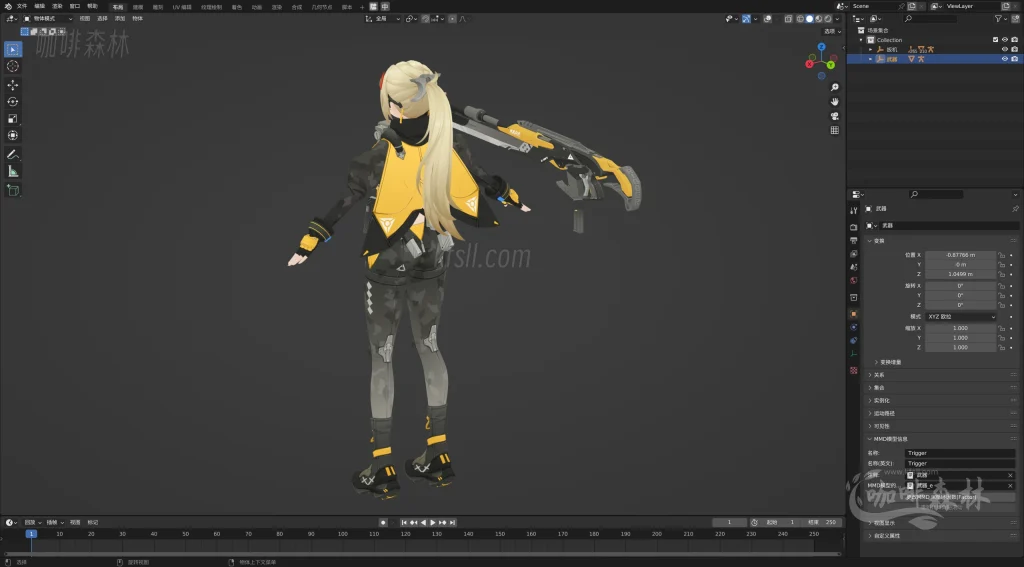Hide the Collection with its eye icon
The image size is (1024, 567).
point(1005,40)
